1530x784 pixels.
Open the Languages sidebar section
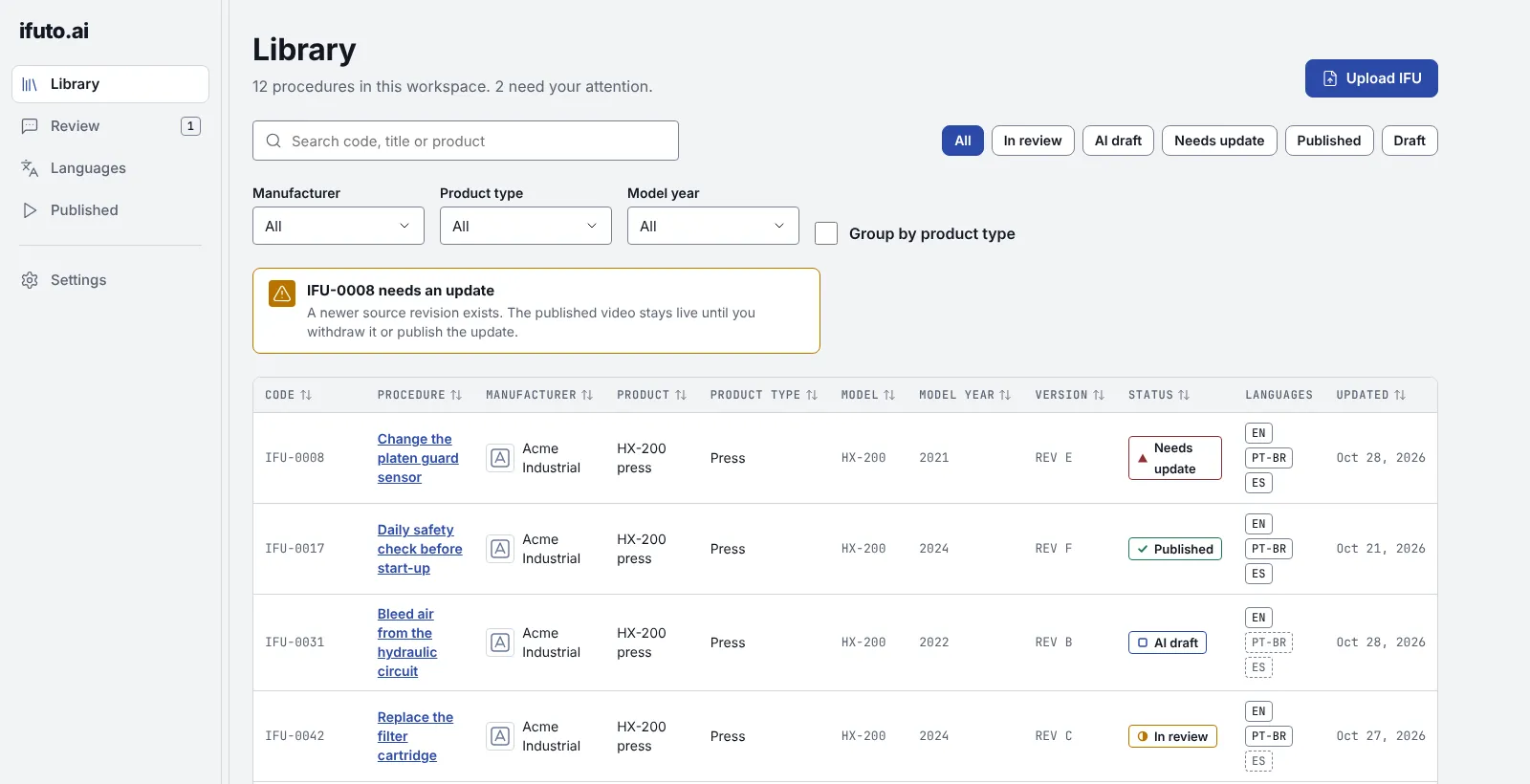(110, 168)
